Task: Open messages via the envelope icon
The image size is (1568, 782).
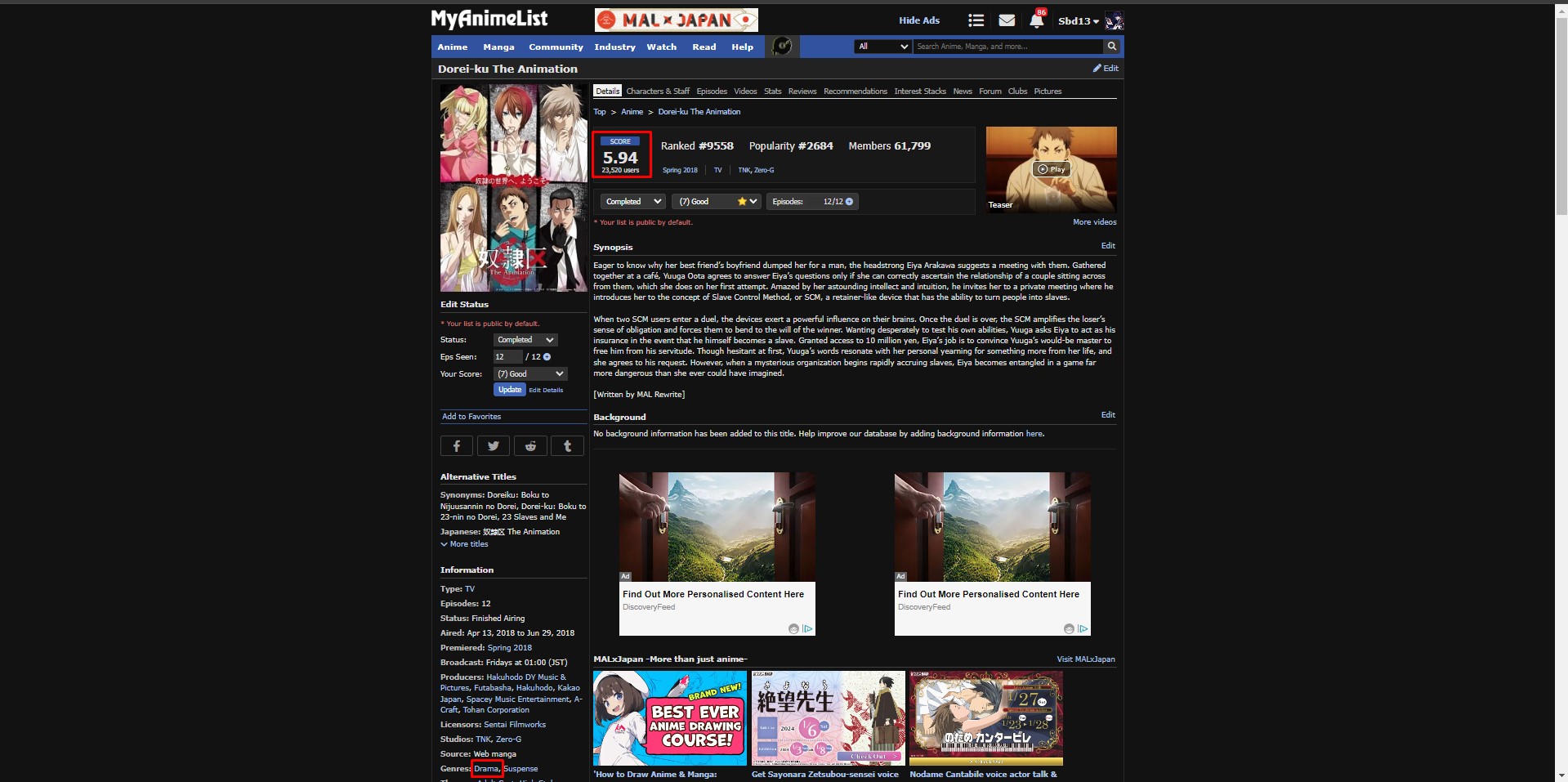Action: point(1007,20)
